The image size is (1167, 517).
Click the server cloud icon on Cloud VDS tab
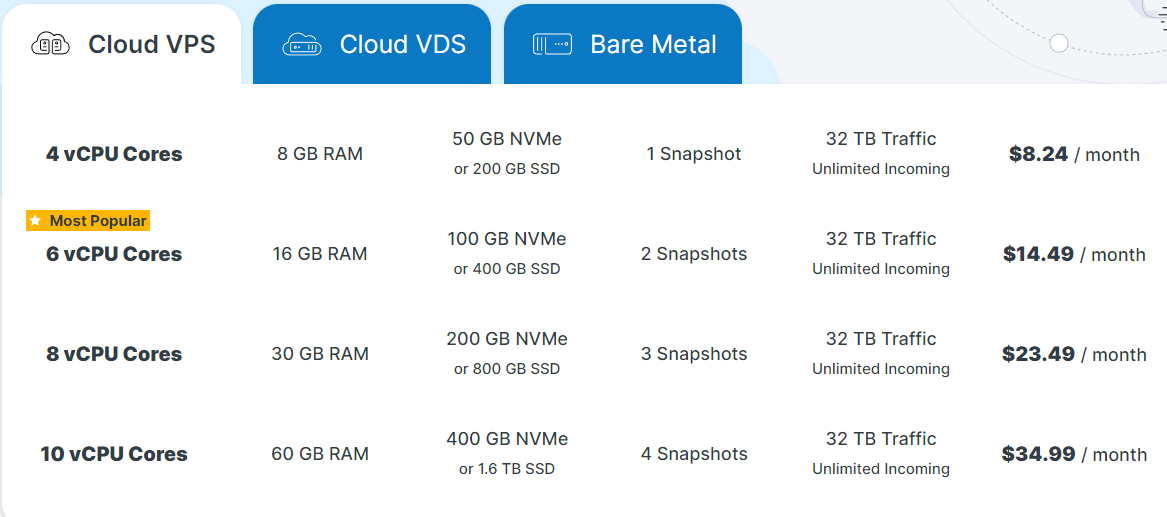tap(302, 45)
